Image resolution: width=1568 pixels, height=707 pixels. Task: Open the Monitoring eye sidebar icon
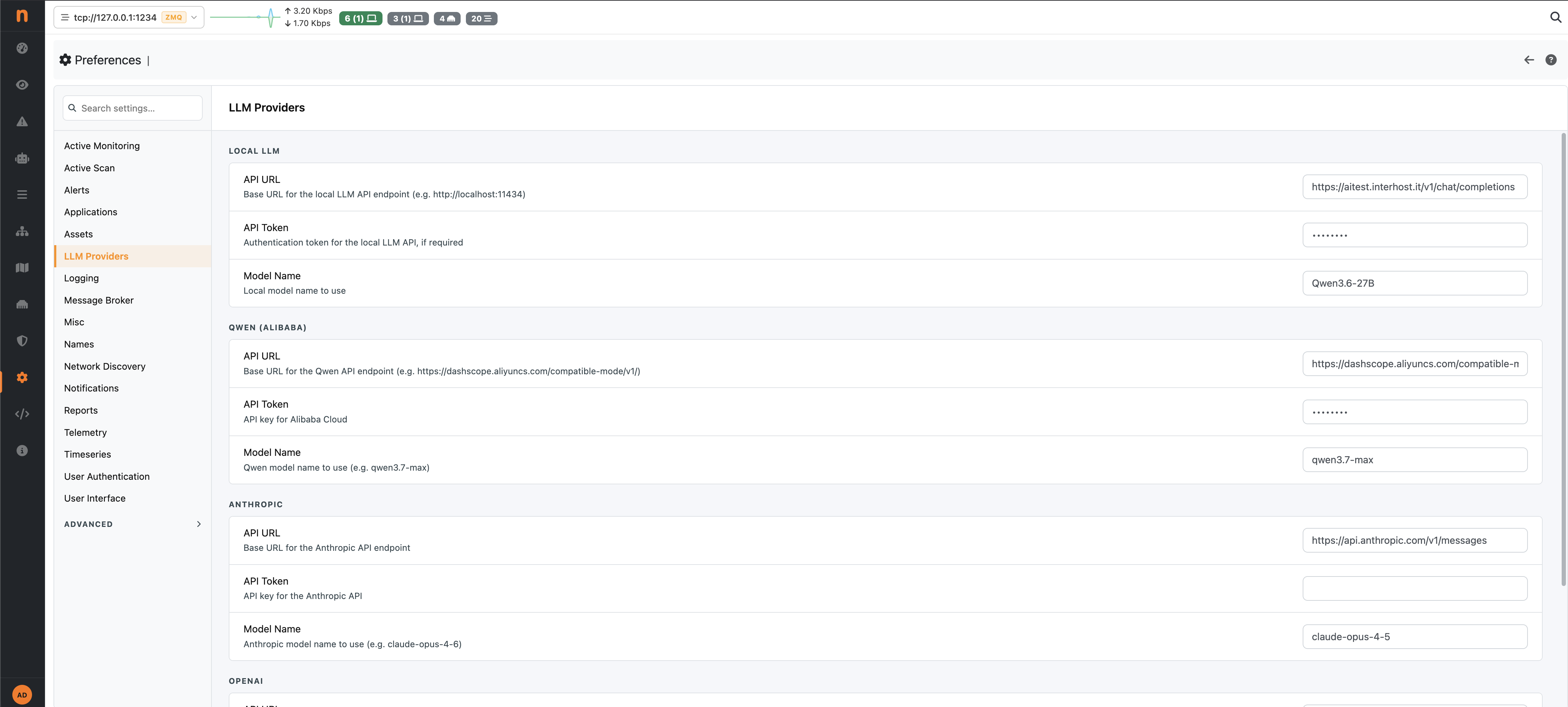22,84
